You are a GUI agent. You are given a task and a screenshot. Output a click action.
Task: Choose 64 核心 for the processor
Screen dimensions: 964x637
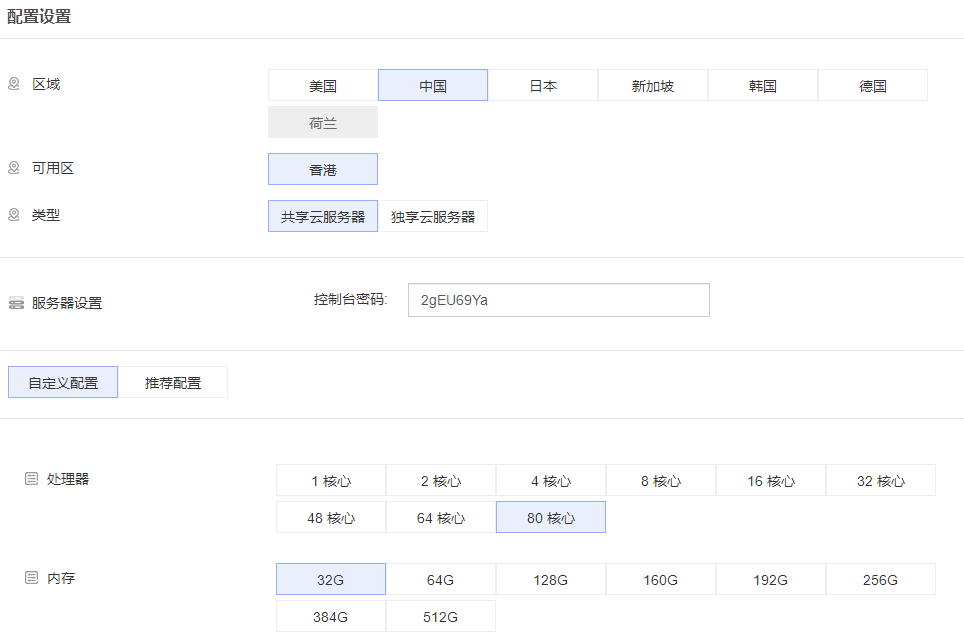tap(441, 518)
